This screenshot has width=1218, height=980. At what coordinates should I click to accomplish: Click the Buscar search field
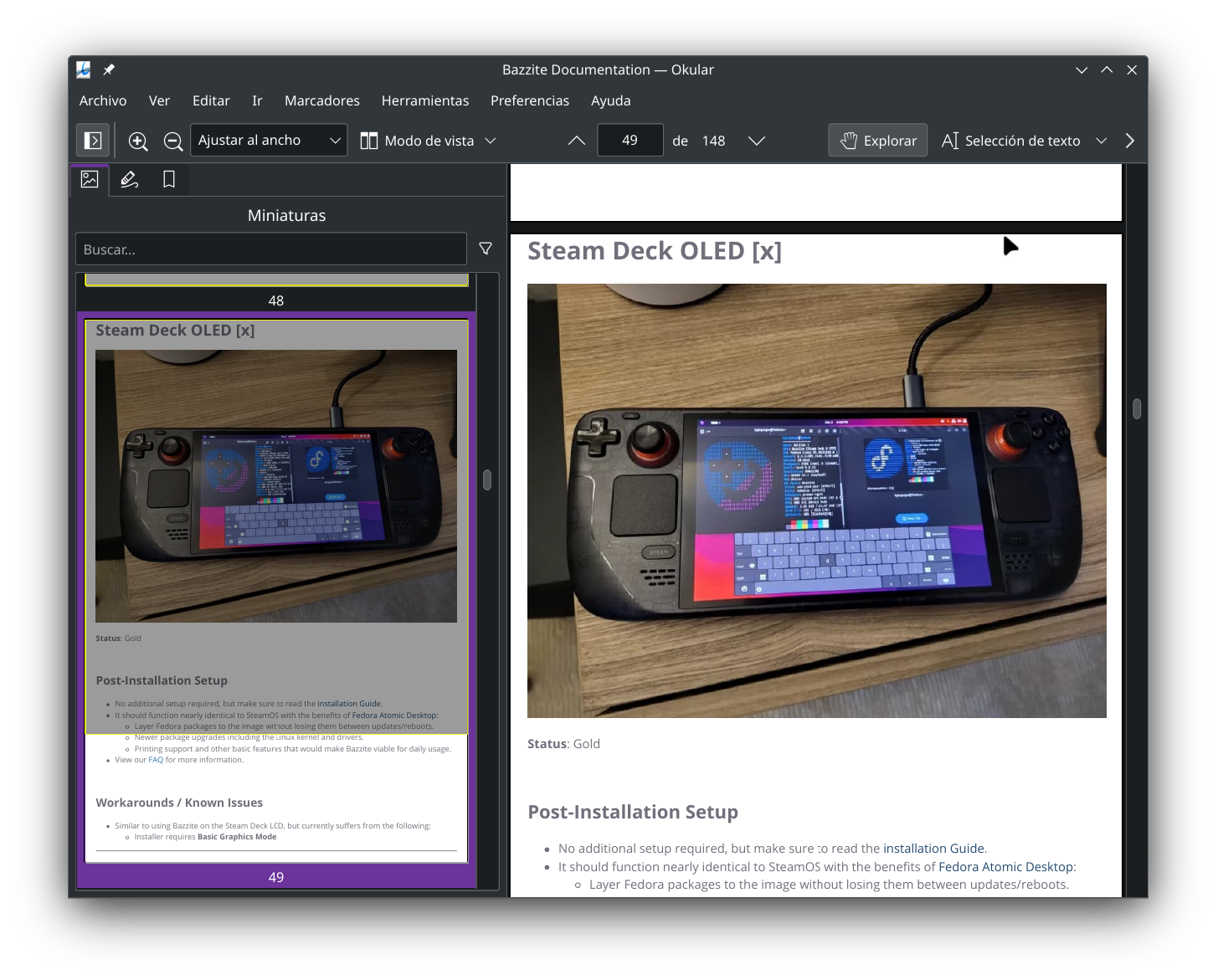(x=271, y=249)
